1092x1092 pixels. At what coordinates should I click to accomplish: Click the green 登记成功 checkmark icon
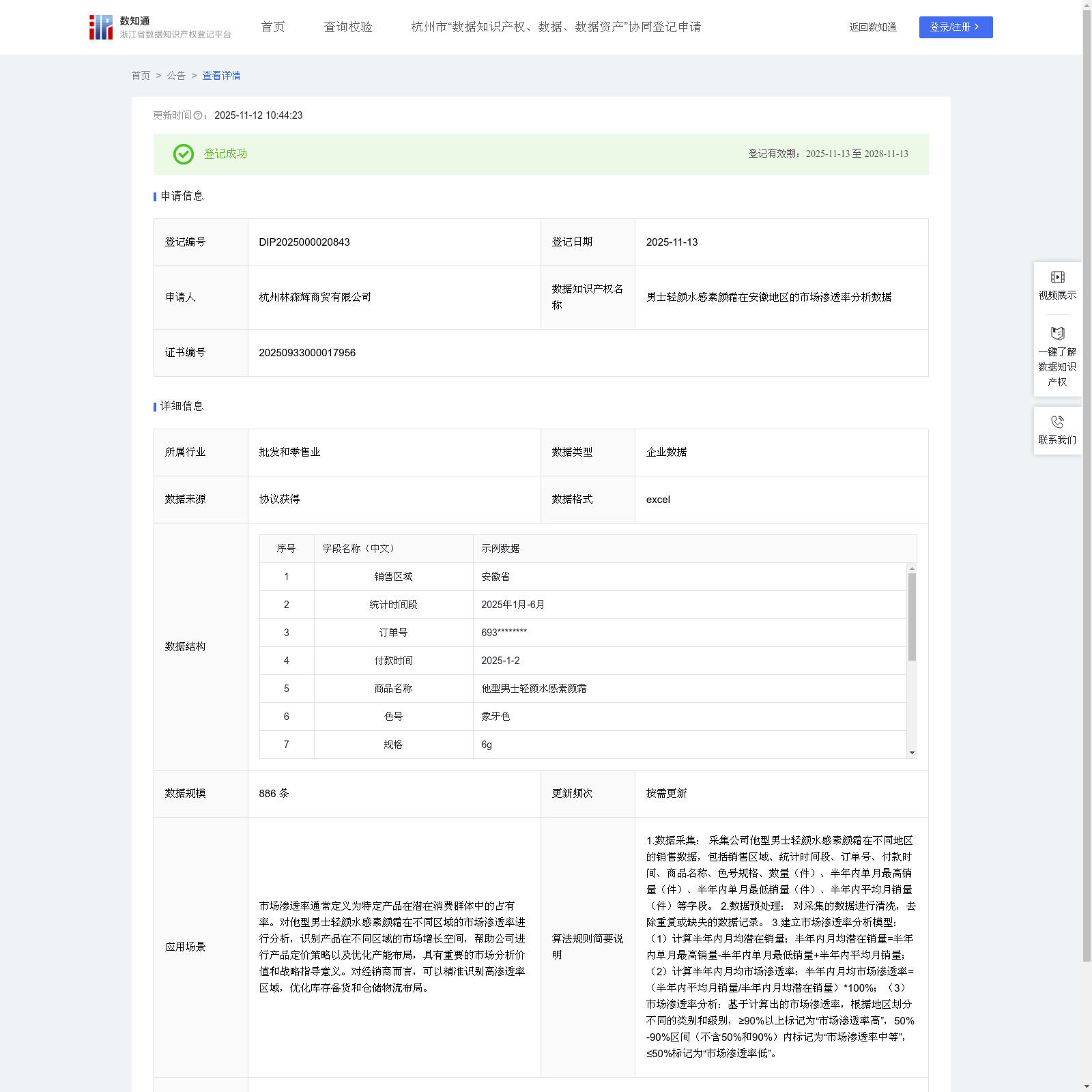[183, 154]
